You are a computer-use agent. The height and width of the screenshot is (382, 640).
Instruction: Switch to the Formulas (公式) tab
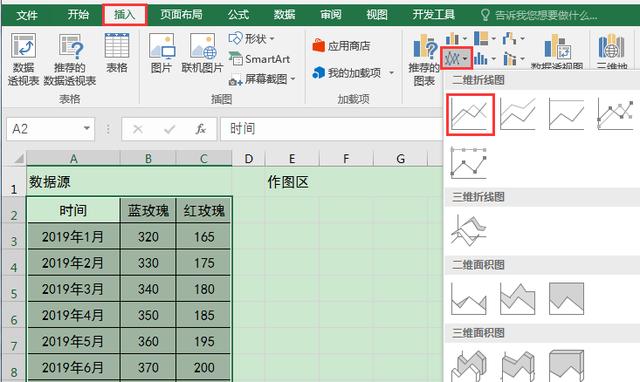point(238,15)
